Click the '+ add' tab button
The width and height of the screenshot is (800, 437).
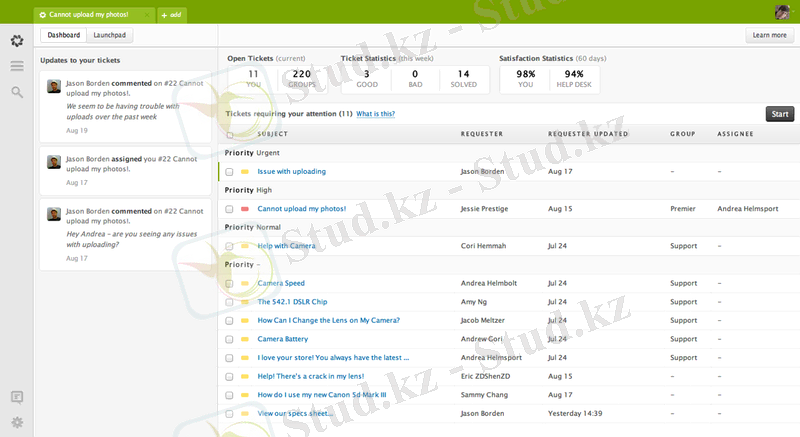click(172, 15)
